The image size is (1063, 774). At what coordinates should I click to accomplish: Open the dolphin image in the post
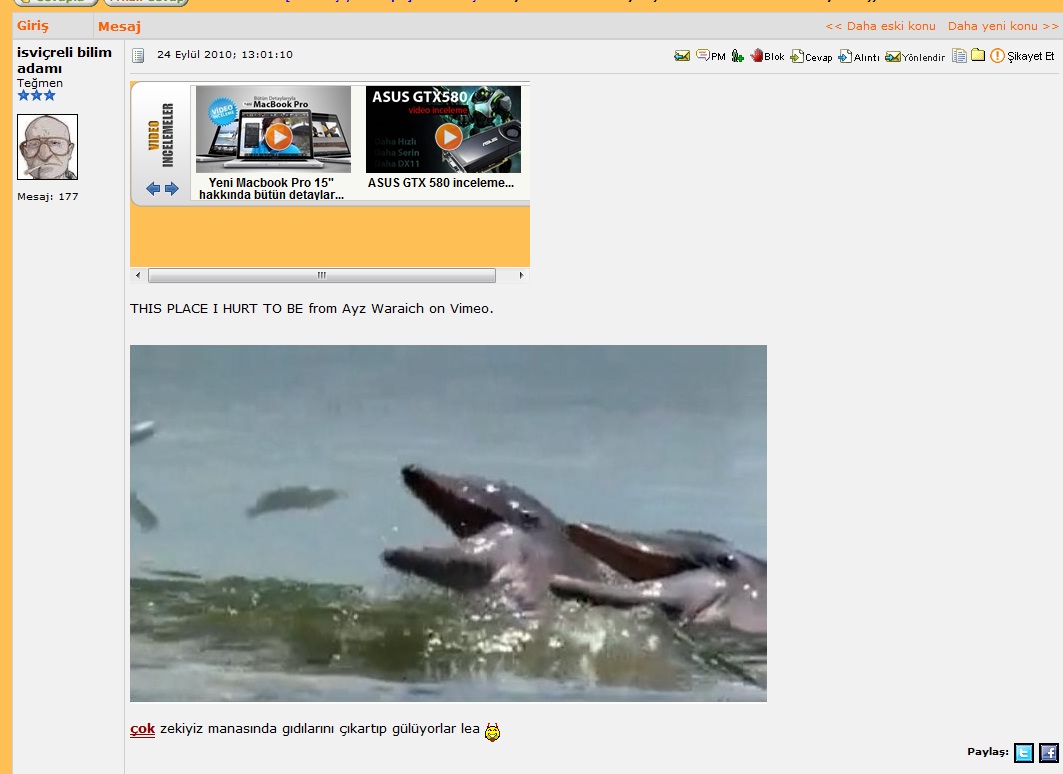pos(448,523)
